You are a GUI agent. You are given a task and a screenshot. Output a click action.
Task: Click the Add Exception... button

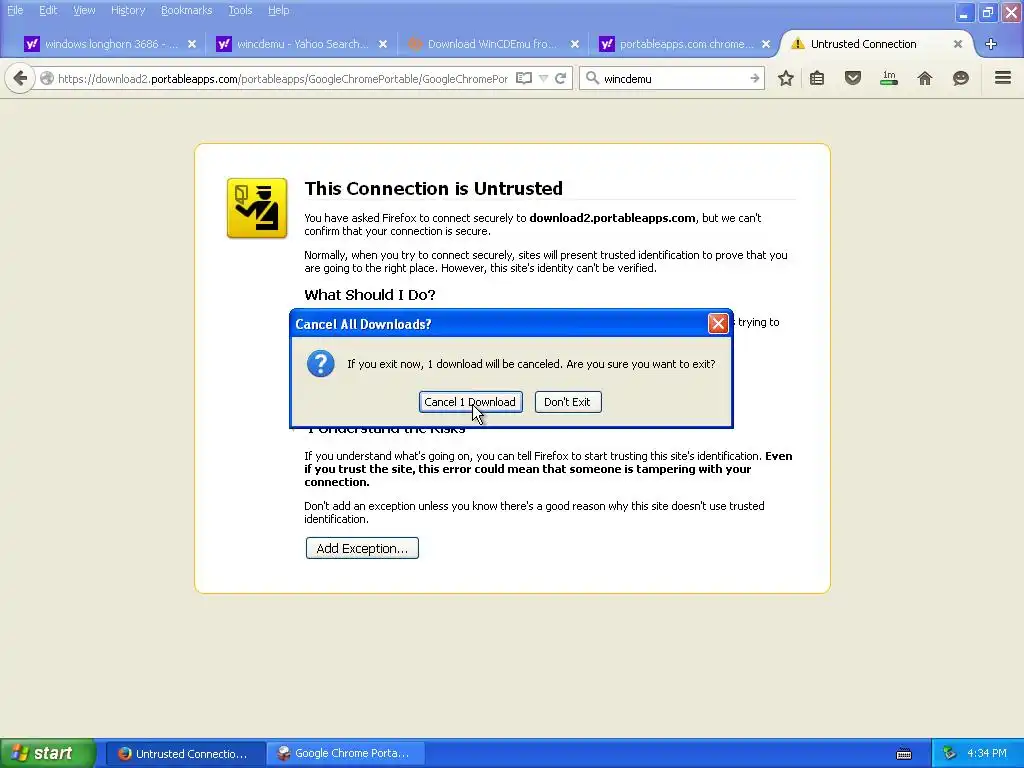[x=362, y=548]
